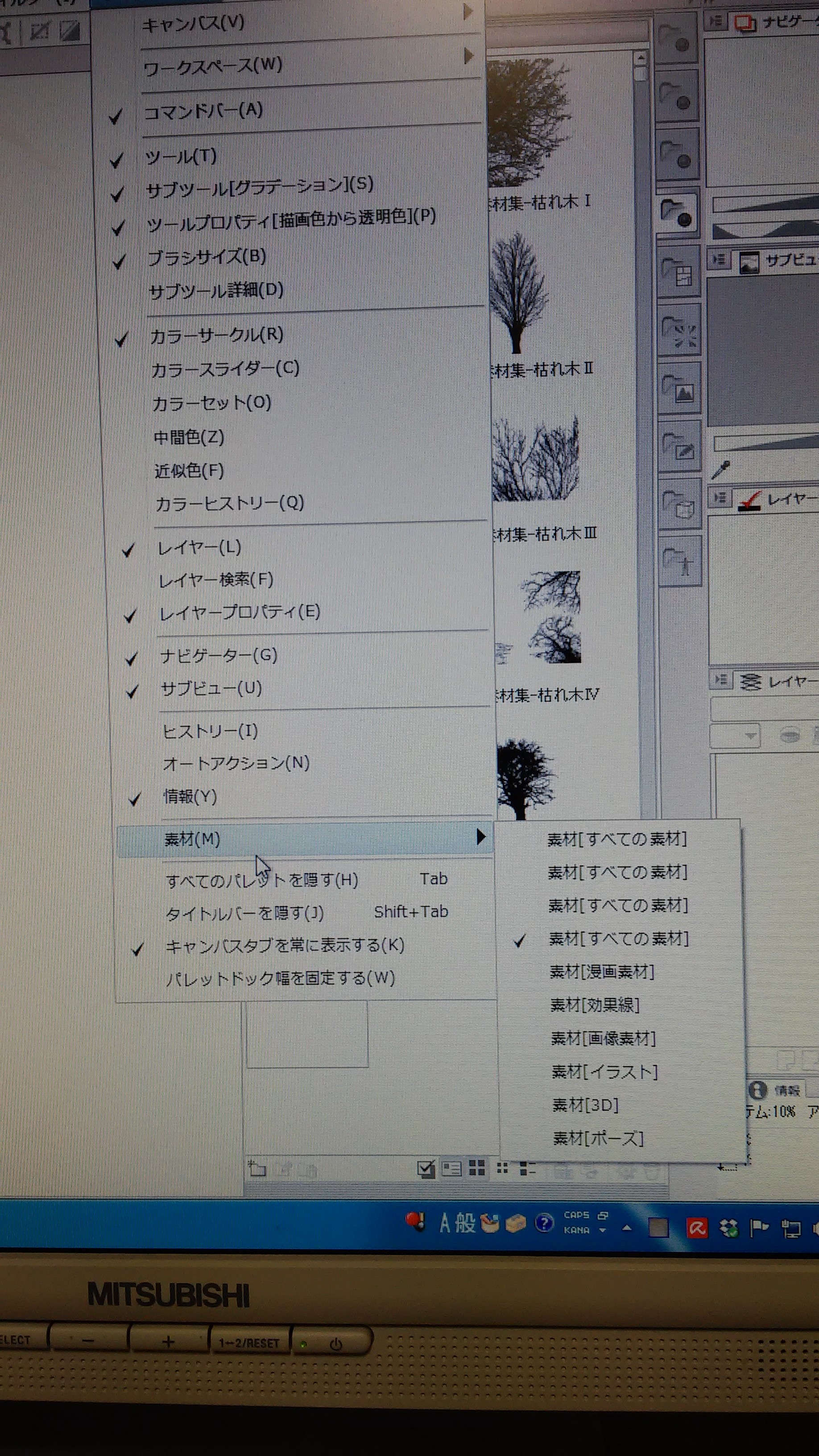
Task: Click the IME conversion mode 般 icon
Action: coord(465,1223)
